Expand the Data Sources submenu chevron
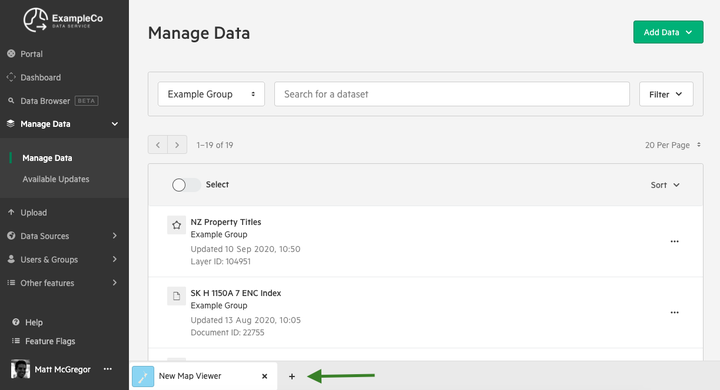Screen dimensions: 720x390 pyautogui.click(x=115, y=236)
